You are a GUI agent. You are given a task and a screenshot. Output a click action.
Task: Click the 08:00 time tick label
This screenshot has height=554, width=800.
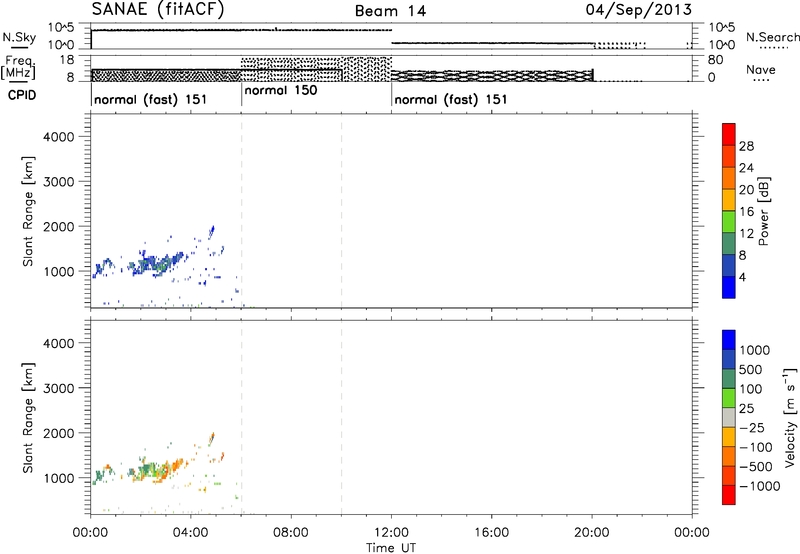point(291,533)
